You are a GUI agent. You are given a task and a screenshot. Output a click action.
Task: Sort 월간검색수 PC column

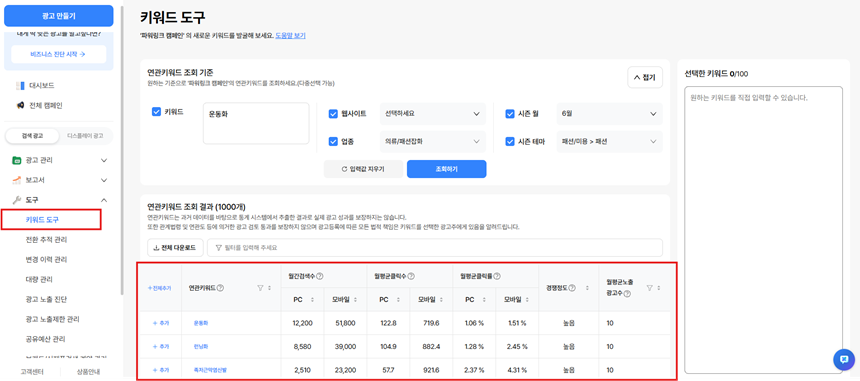pyautogui.click(x=313, y=300)
